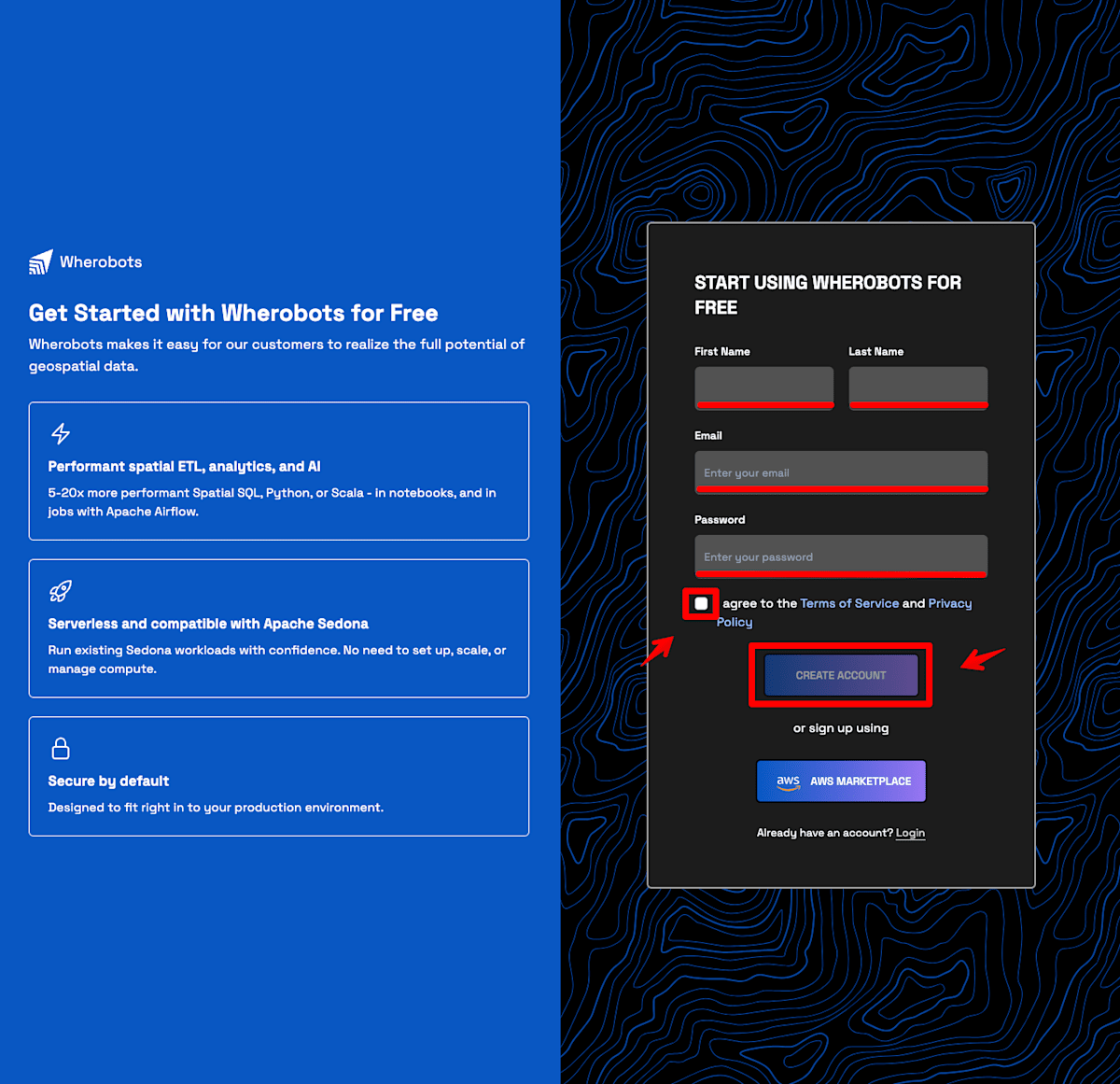Open the Terms of Service link
The height and width of the screenshot is (1084, 1120).
849,603
